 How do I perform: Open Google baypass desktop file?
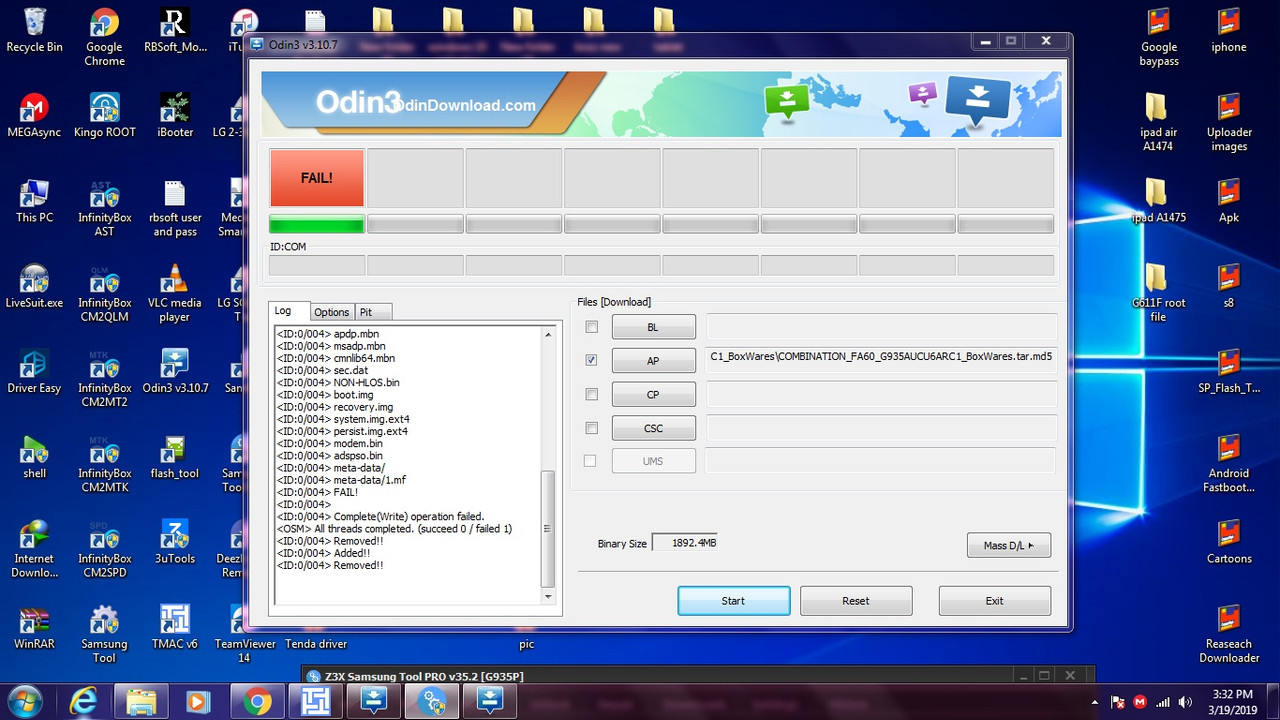pos(1159,37)
